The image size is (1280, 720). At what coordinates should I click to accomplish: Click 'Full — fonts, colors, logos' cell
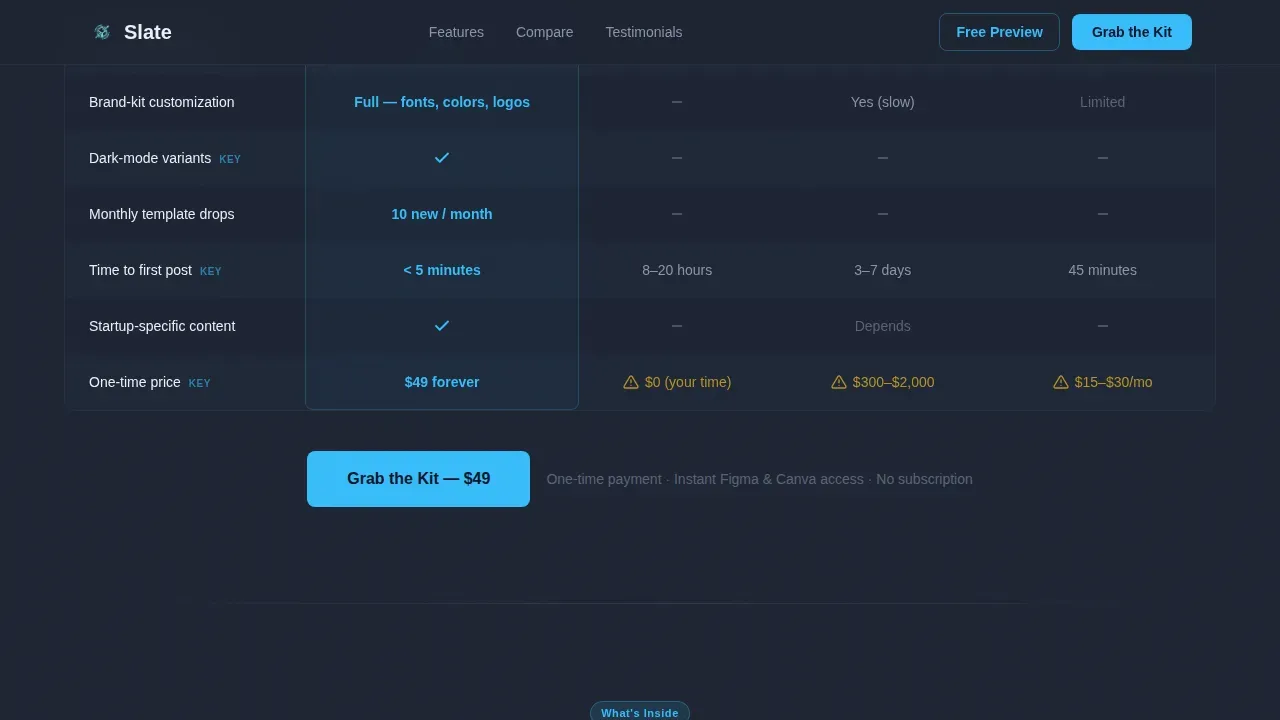click(x=442, y=102)
